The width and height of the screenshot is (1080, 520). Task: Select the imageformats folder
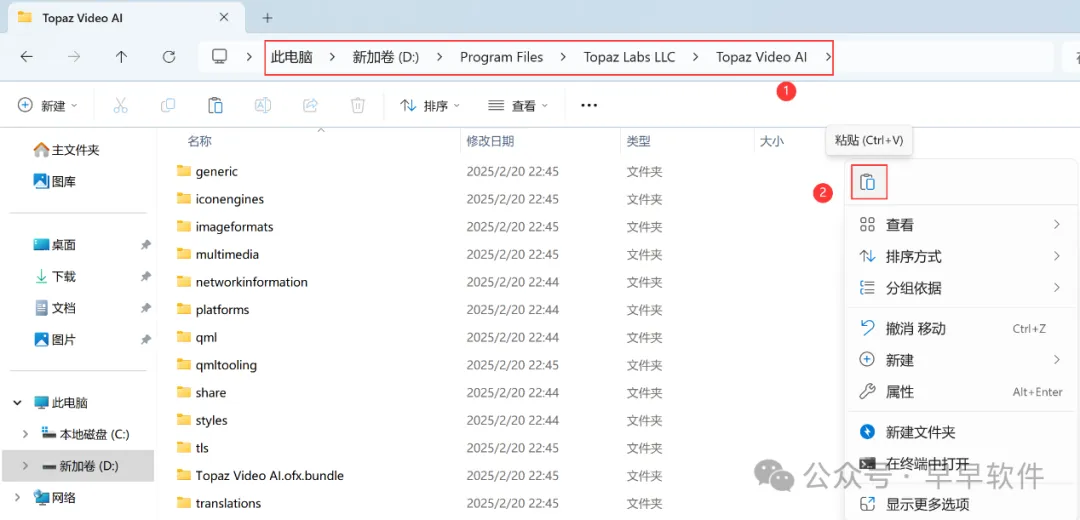[x=234, y=227]
